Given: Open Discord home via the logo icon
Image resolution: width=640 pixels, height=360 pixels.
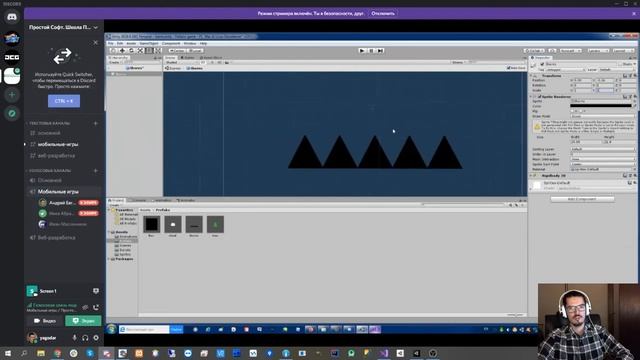Looking at the screenshot, I should coord(12,17).
